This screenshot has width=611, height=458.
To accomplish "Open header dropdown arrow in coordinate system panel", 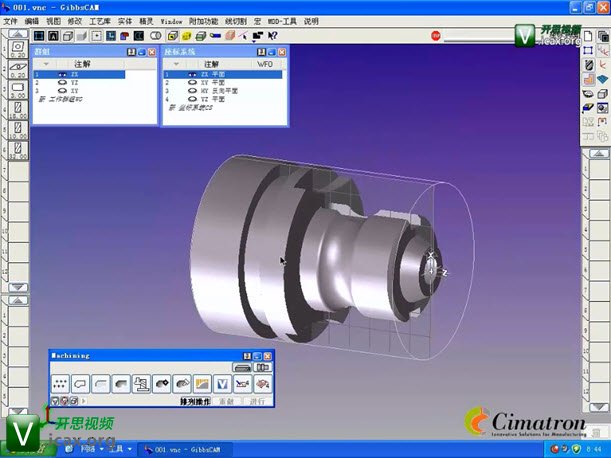I will tap(176, 64).
